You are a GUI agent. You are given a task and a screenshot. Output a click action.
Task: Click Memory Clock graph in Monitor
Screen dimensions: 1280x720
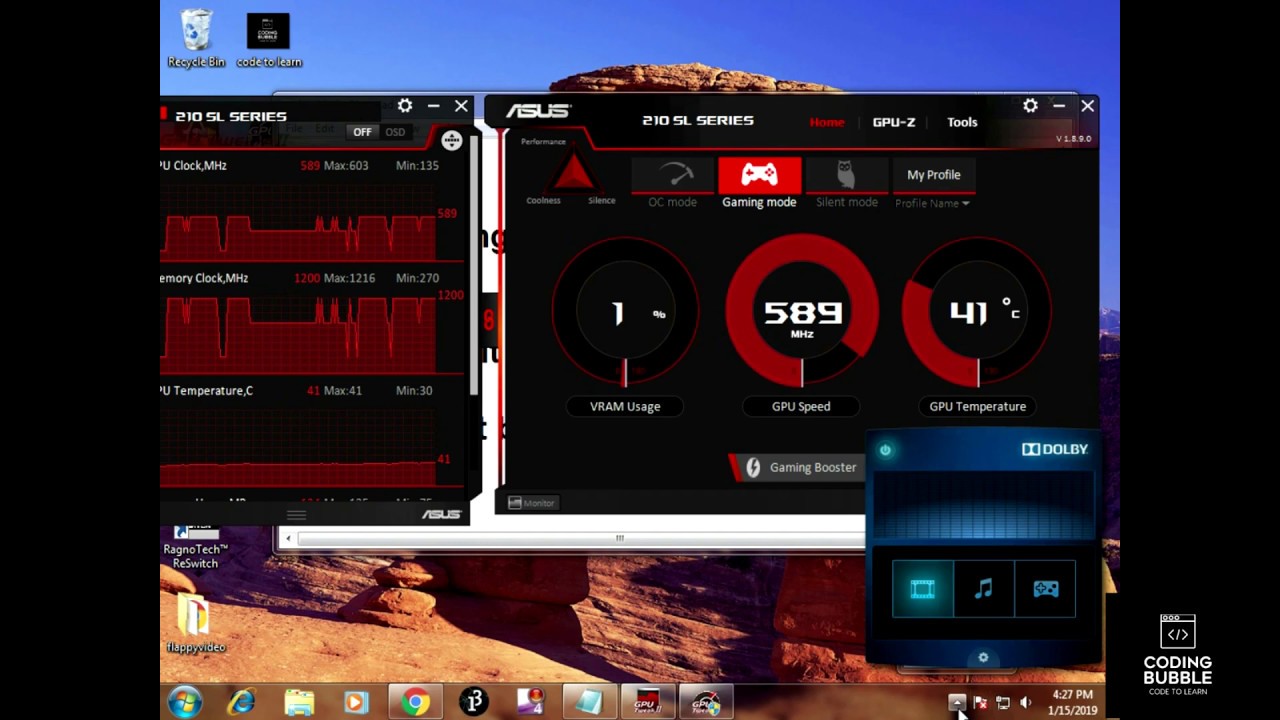298,333
